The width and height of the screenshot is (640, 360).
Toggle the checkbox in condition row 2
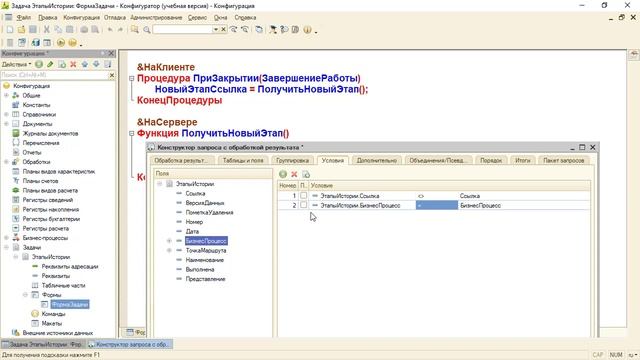coord(303,205)
